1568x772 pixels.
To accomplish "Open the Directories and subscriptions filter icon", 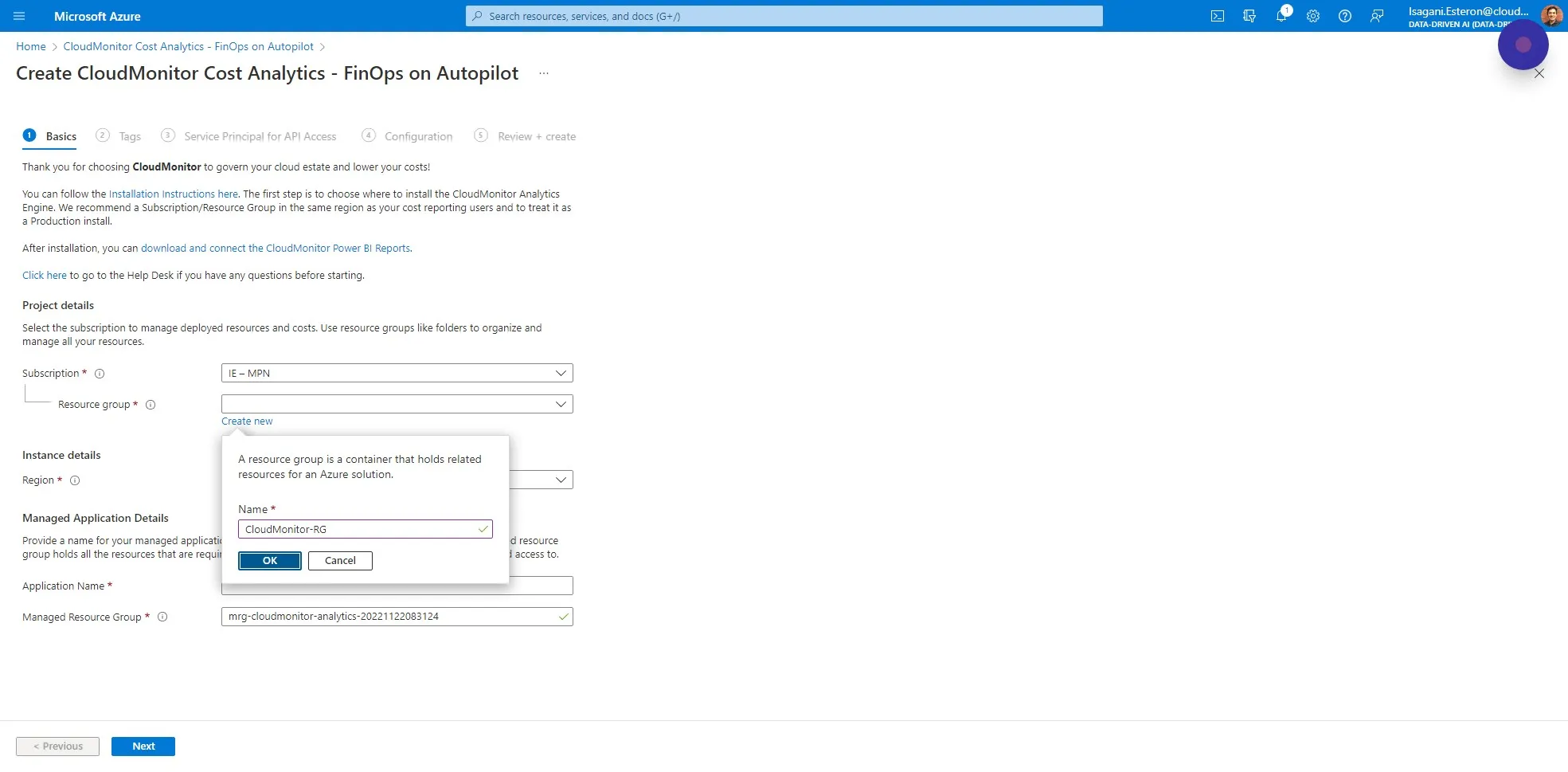I will click(x=1249, y=16).
